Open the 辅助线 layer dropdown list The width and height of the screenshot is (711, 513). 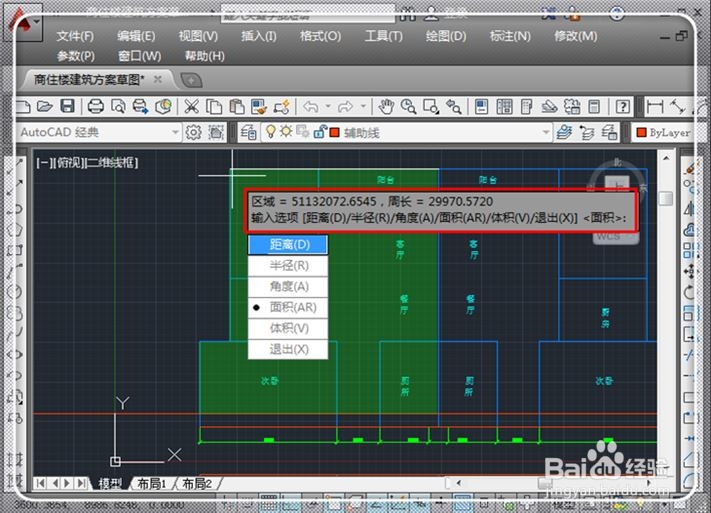546,132
